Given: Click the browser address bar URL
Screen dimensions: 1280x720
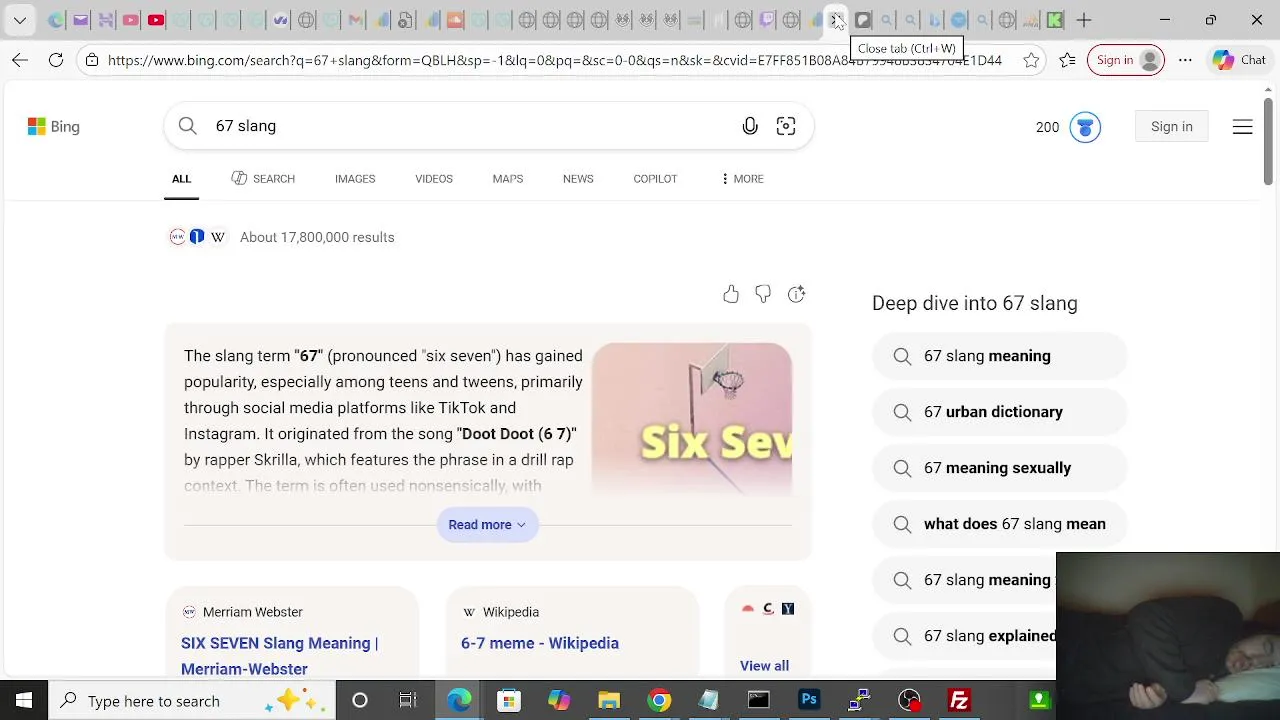Looking at the screenshot, I should [554, 60].
